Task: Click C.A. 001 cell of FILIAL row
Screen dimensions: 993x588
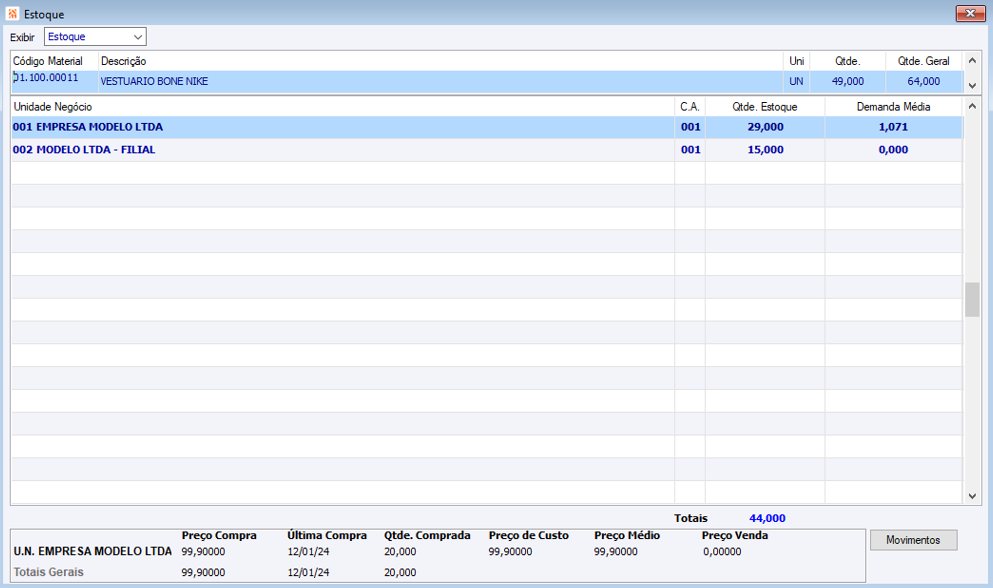Action: click(691, 150)
